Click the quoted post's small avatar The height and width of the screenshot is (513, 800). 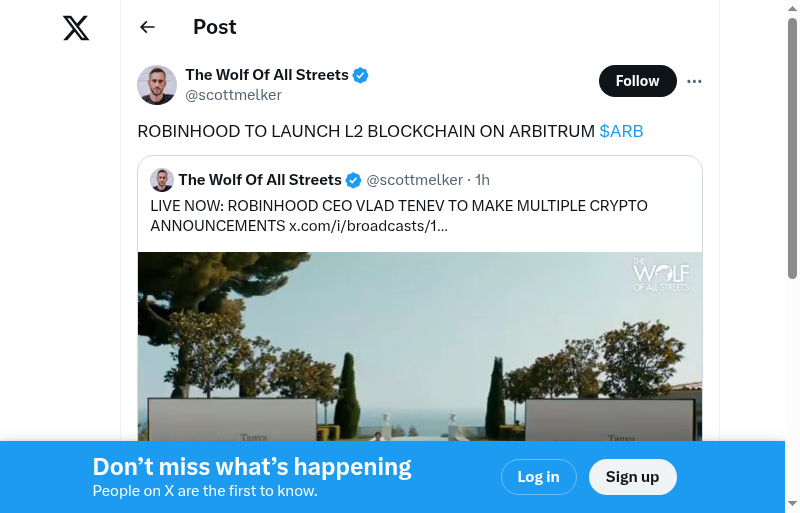pyautogui.click(x=162, y=180)
